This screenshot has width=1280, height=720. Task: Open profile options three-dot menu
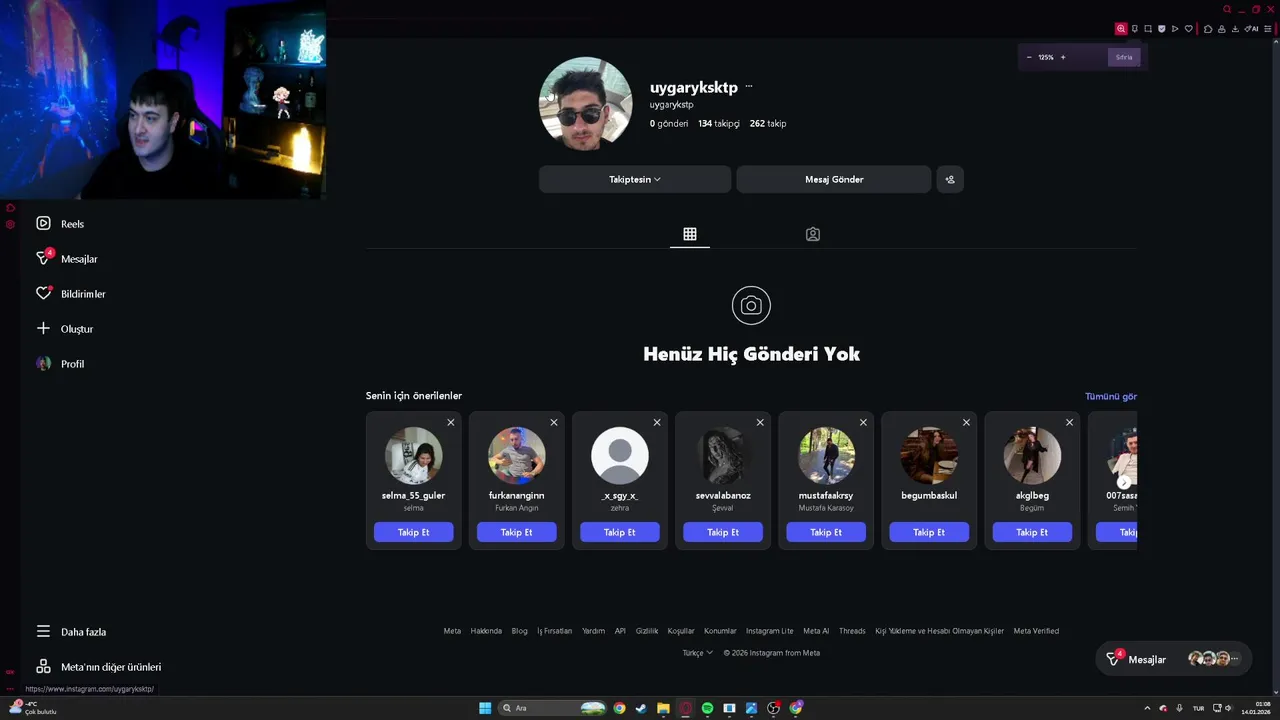pos(749,87)
